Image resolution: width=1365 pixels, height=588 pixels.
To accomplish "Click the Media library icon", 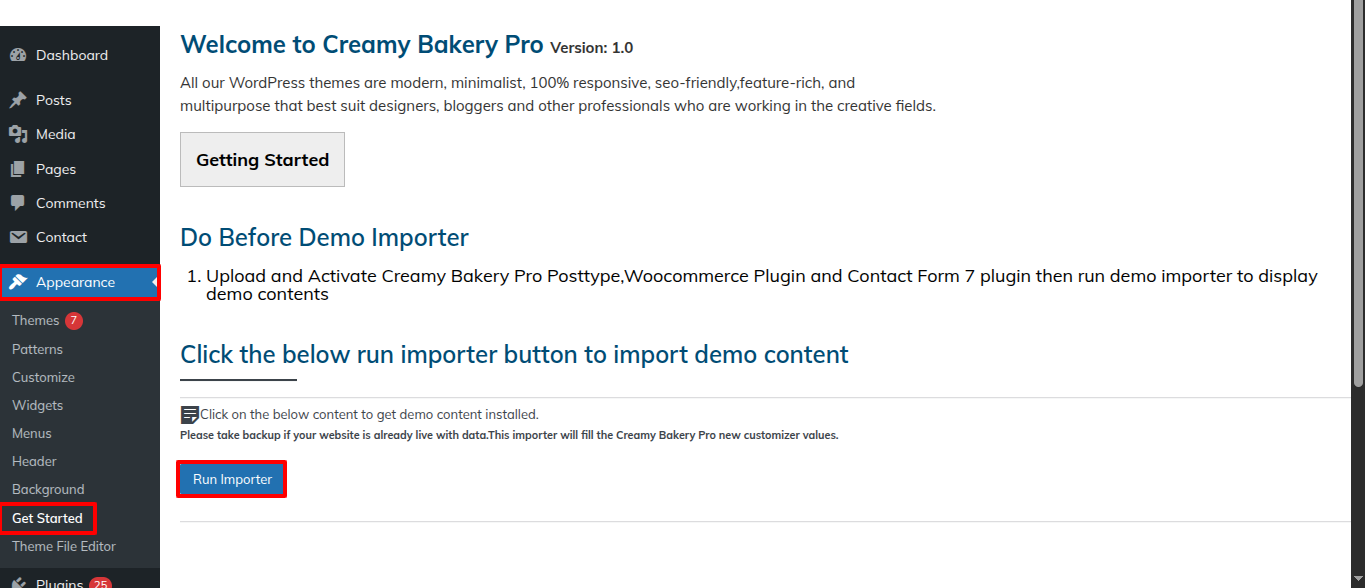I will coord(18,134).
